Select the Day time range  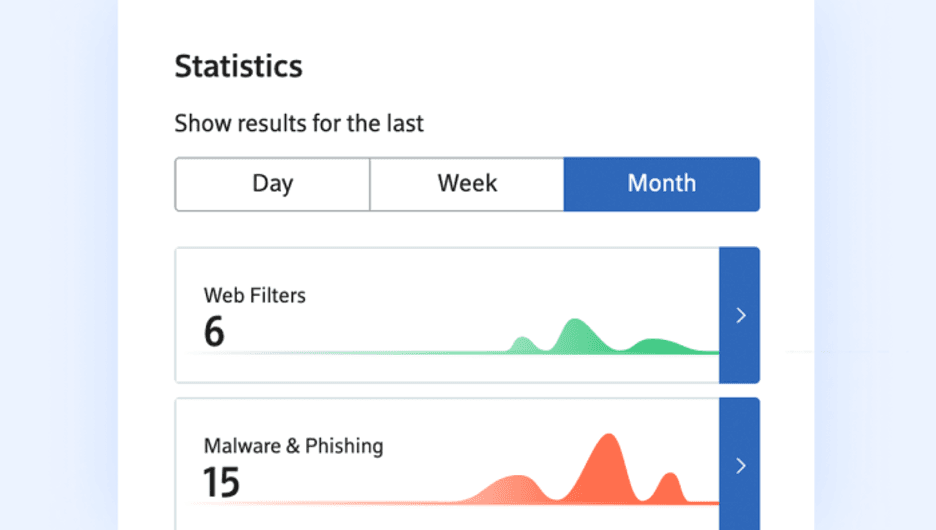tap(272, 184)
